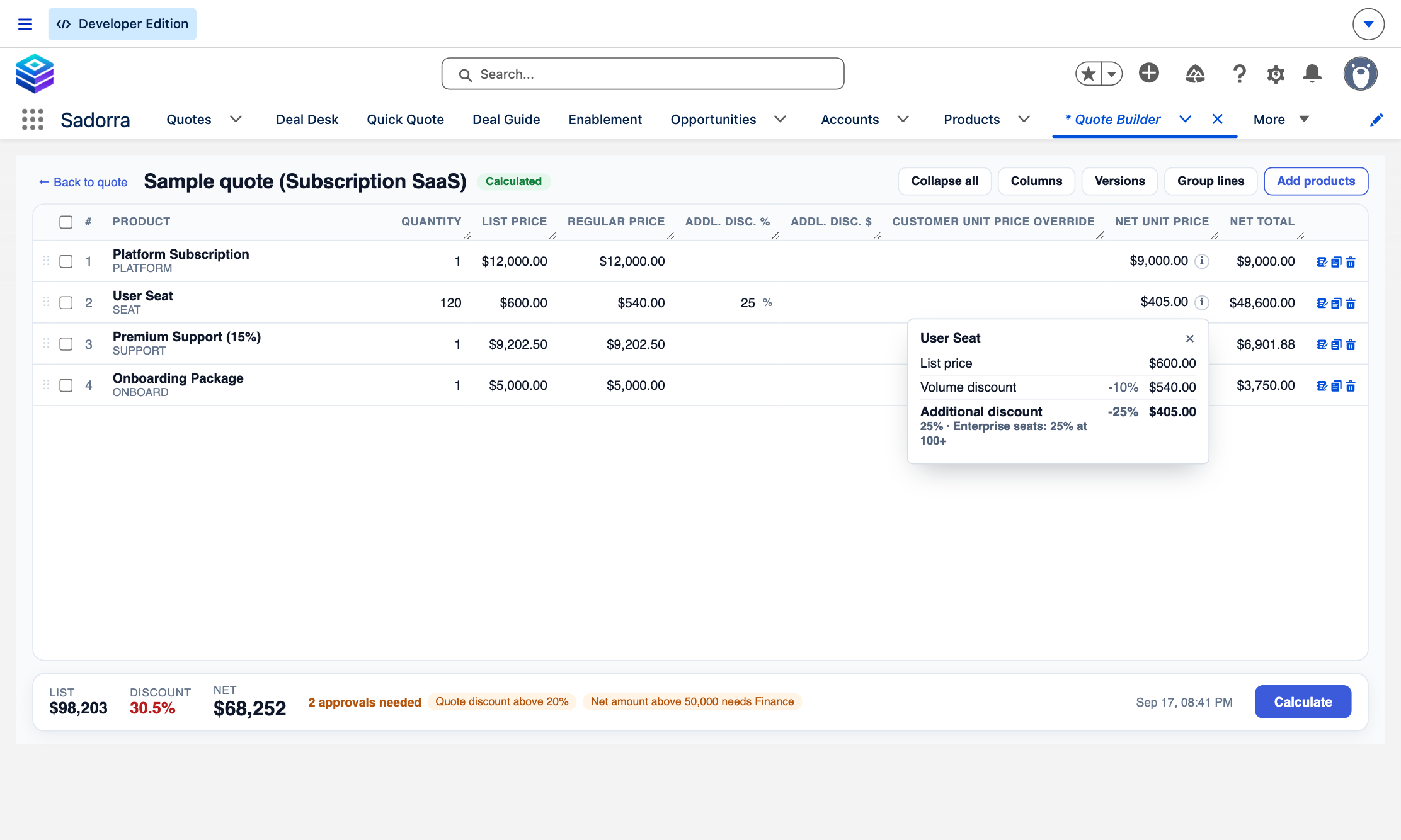This screenshot has width=1401, height=840.
Task: Switch to the Deal Desk tab
Action: (x=307, y=119)
